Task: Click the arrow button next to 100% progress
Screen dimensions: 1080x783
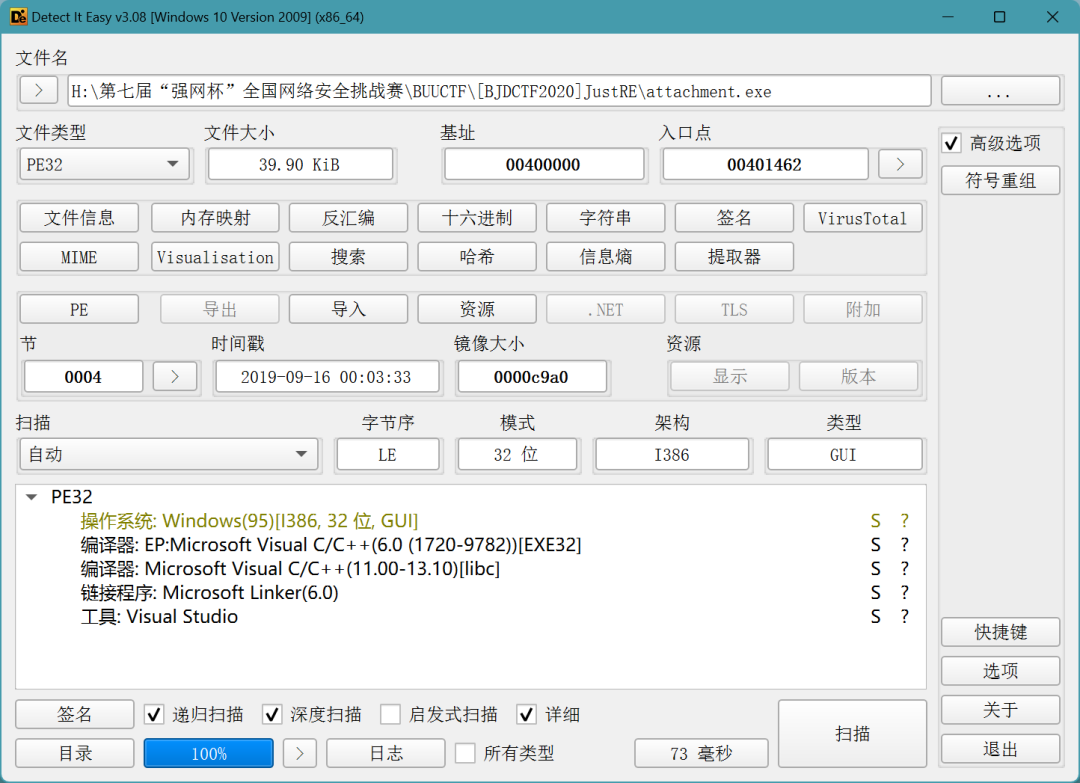Action: point(299,753)
